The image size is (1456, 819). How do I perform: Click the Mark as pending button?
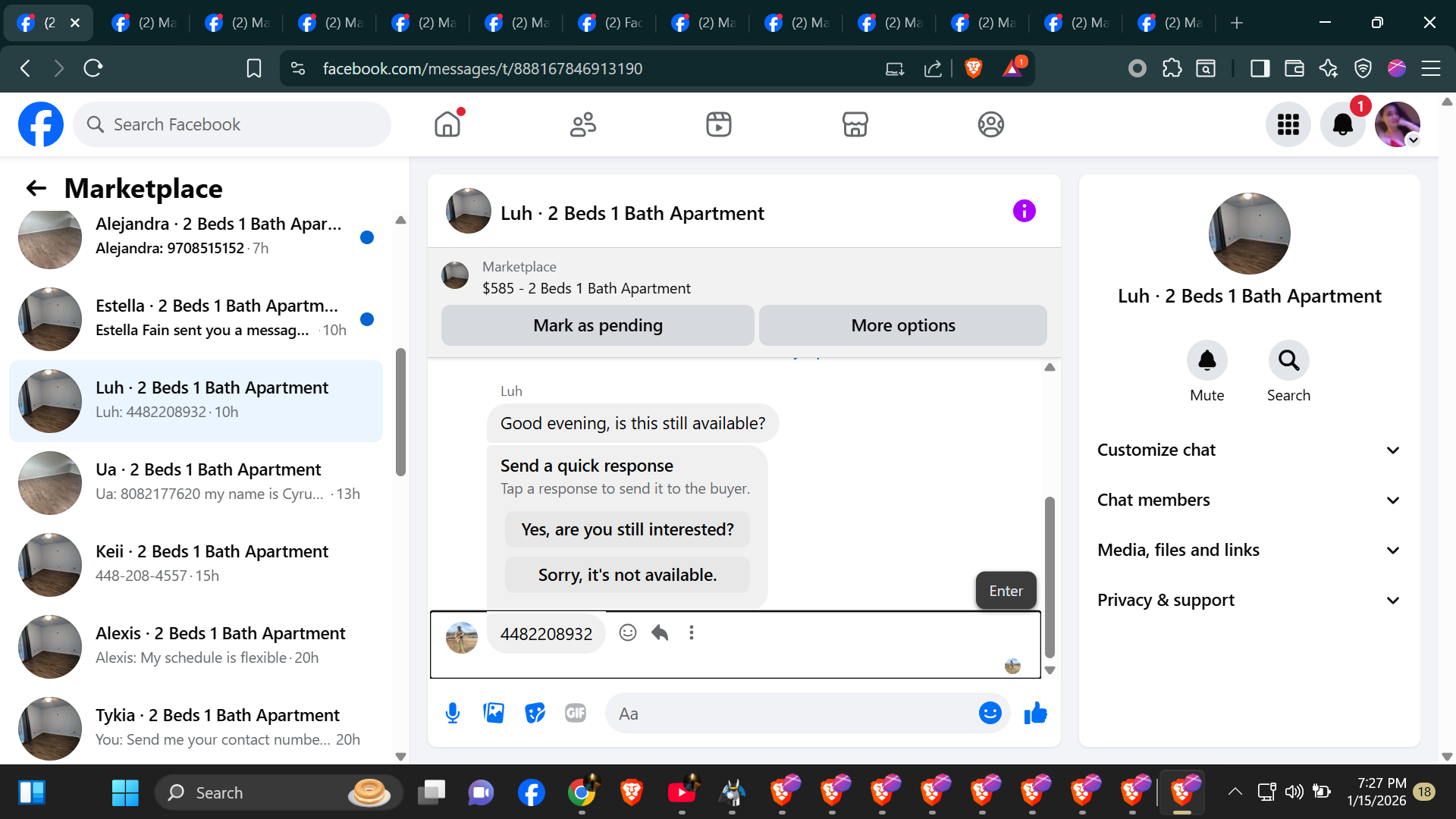598,325
